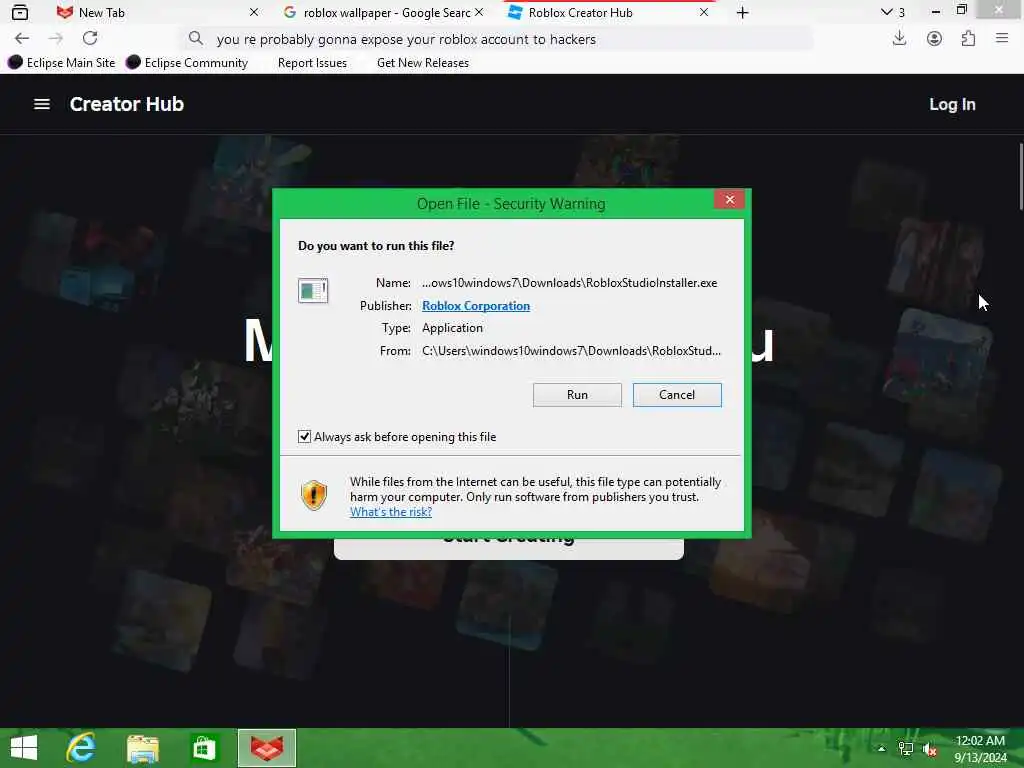Click the Creator Hub title logo
Viewport: 1024px width, 768px height.
(x=127, y=104)
